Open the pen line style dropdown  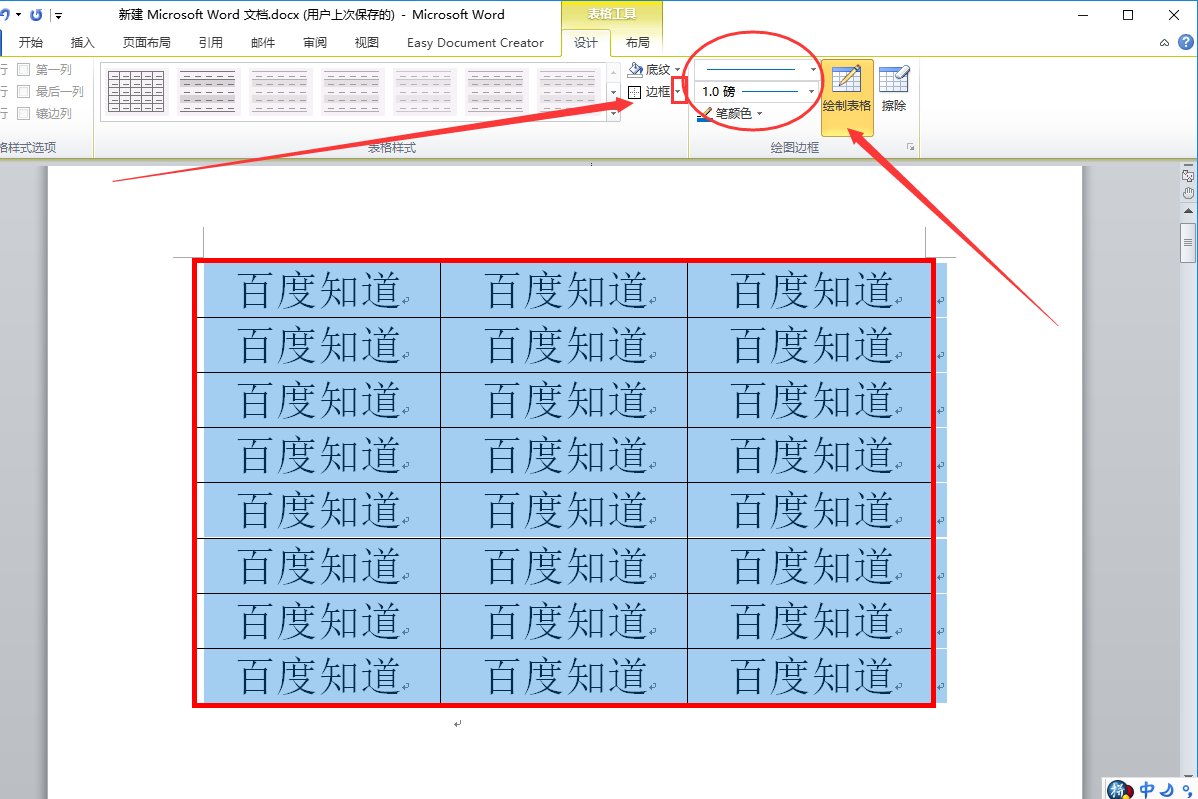click(812, 70)
